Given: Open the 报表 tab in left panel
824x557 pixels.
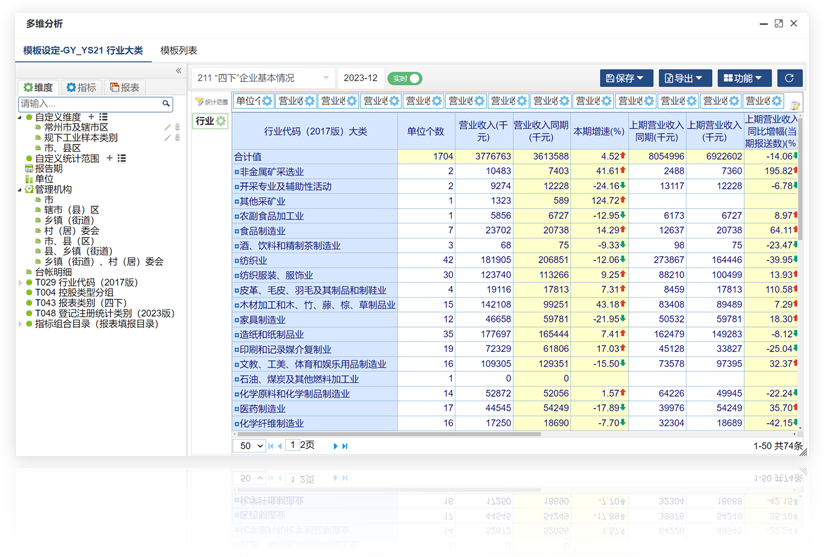Looking at the screenshot, I should tap(125, 88).
